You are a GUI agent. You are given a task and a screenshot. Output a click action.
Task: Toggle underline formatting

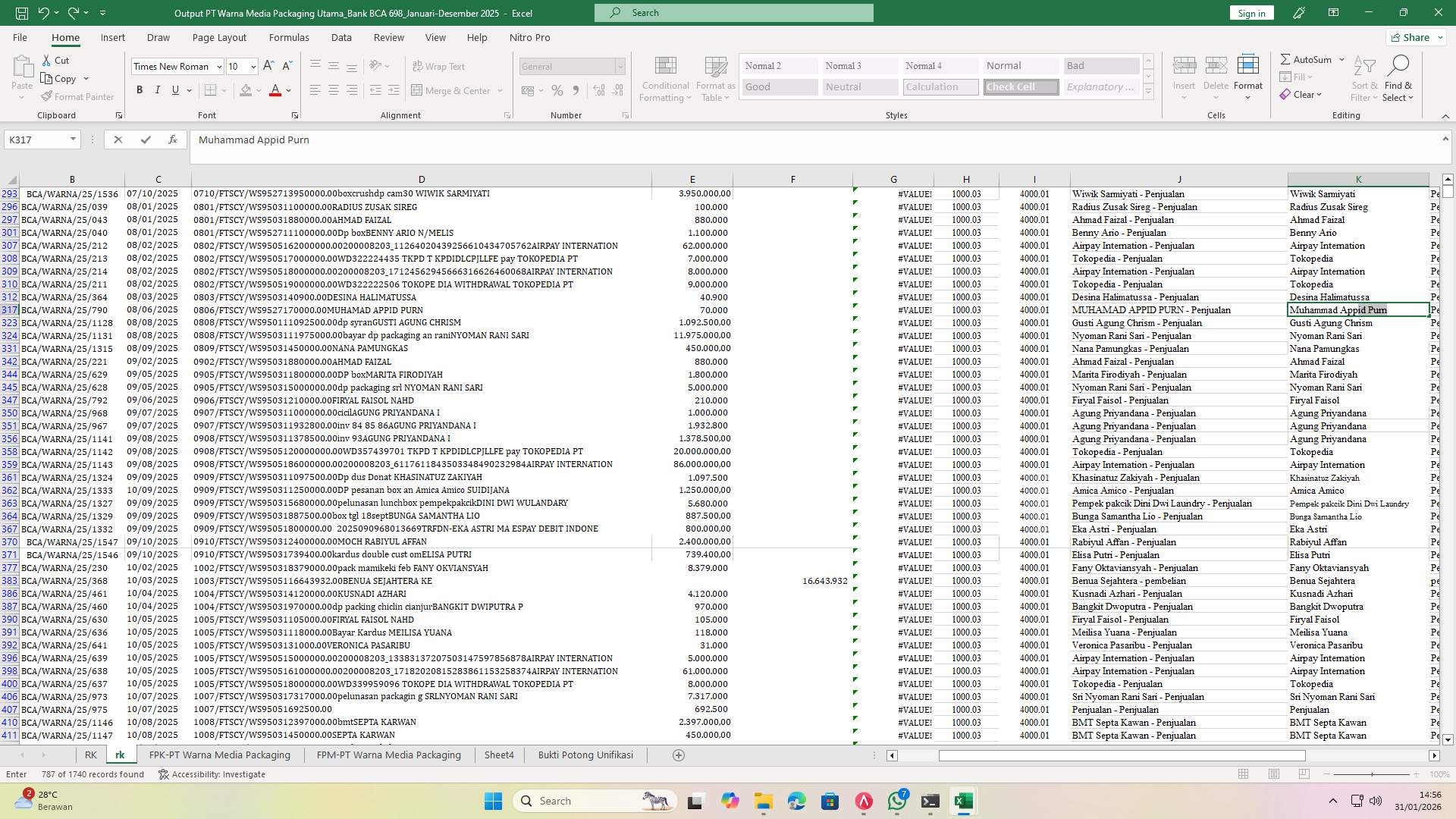[174, 89]
